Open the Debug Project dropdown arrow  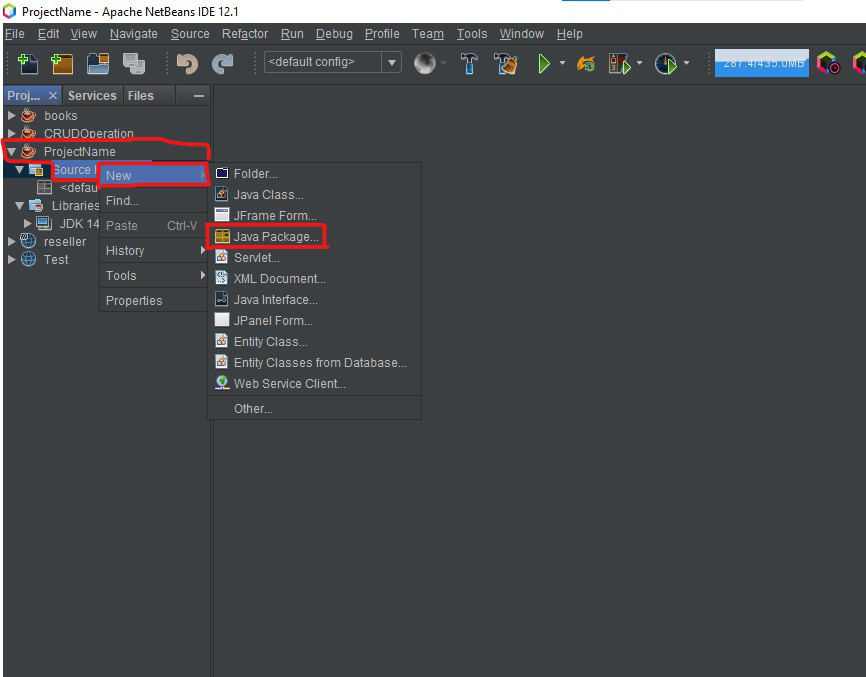pyautogui.click(x=639, y=63)
